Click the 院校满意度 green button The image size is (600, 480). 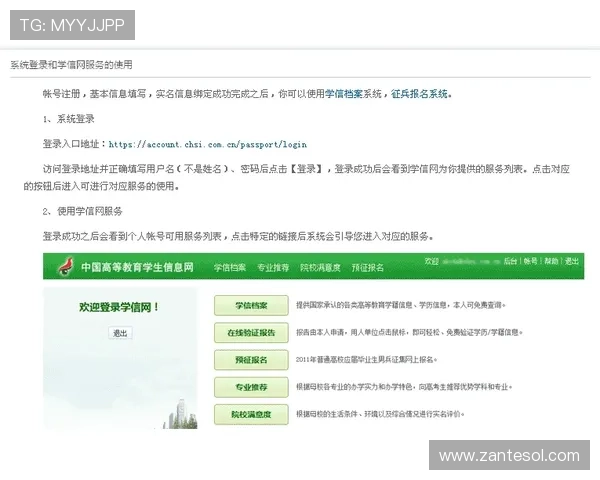click(x=251, y=415)
